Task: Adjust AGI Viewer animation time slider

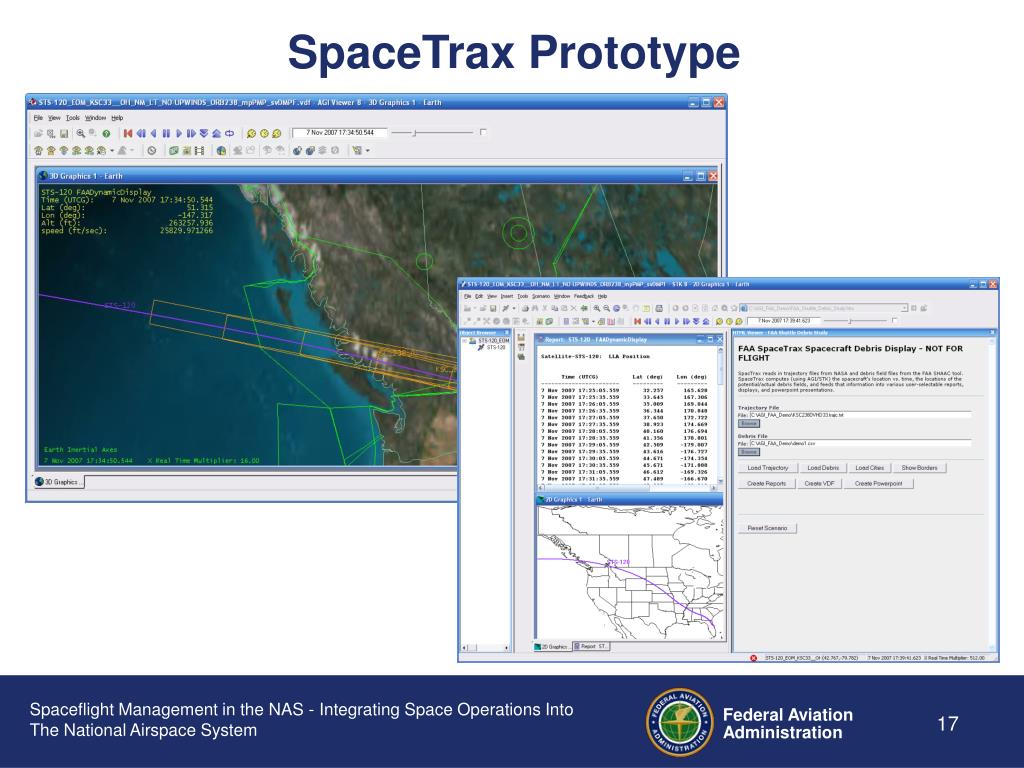Action: (415, 133)
